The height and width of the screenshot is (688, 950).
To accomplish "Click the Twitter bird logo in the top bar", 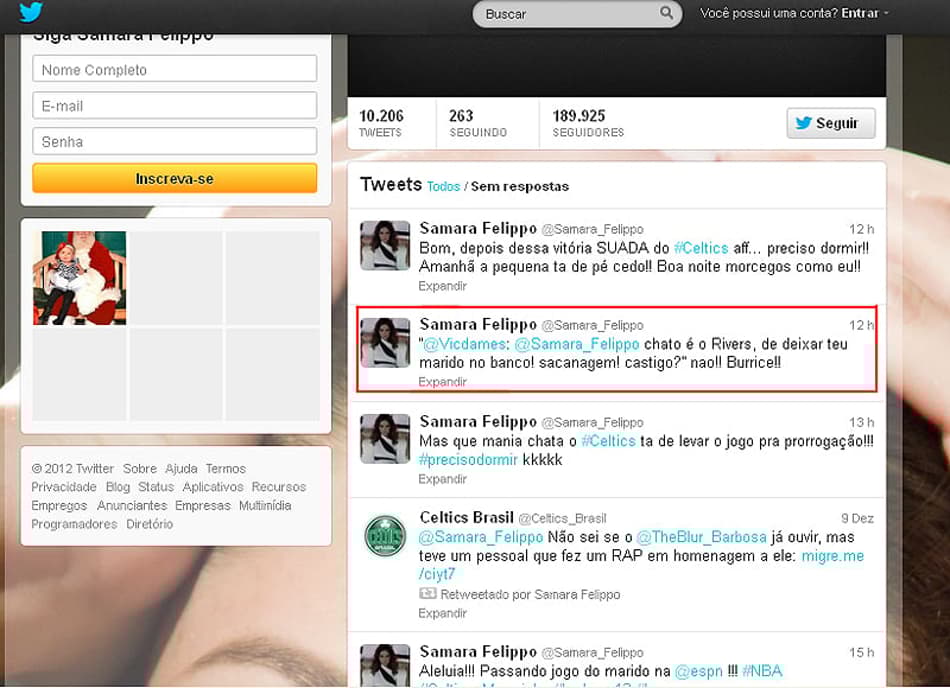I will (30, 12).
